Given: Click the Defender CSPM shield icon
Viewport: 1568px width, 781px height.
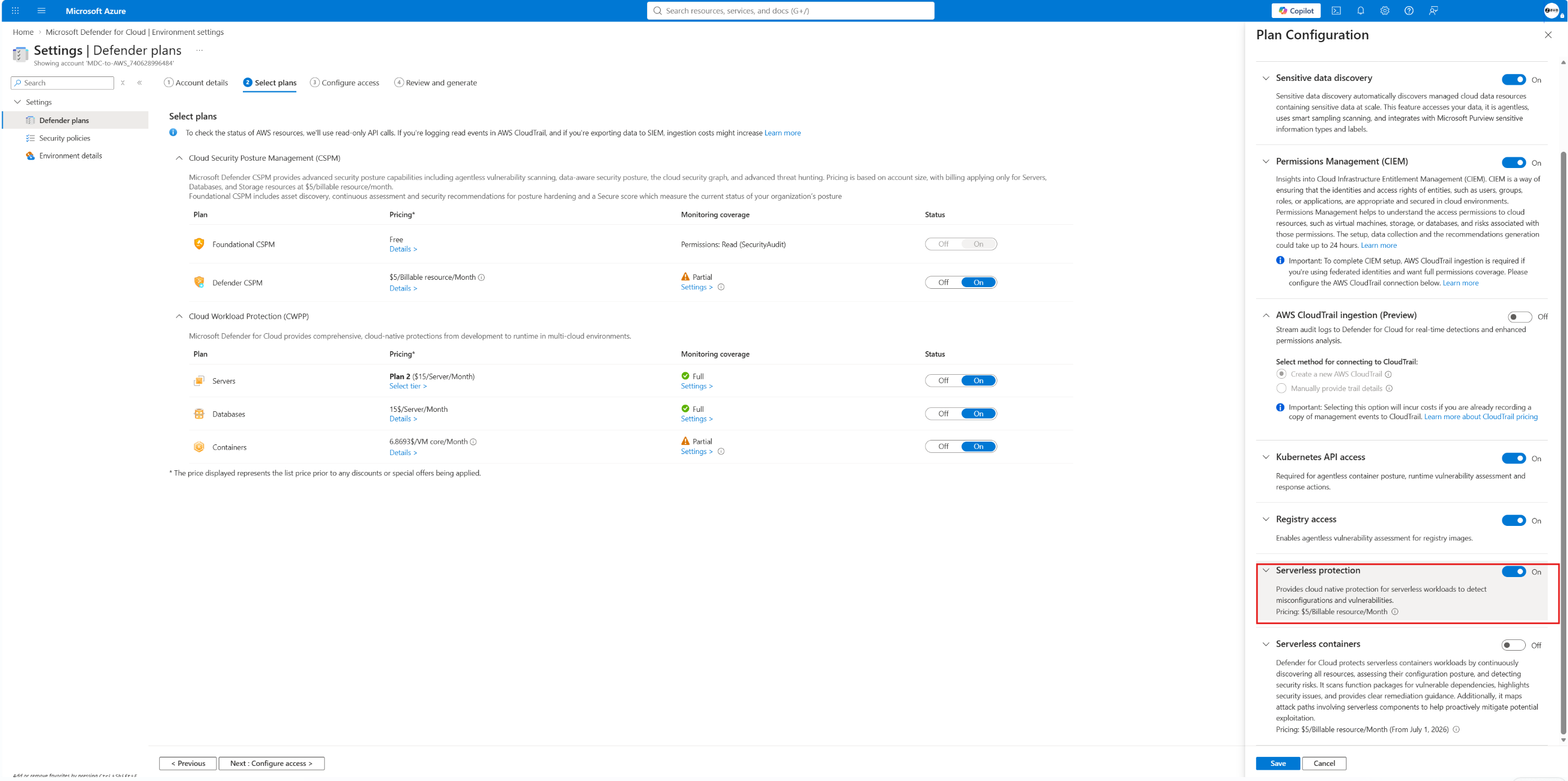Looking at the screenshot, I should 199,282.
